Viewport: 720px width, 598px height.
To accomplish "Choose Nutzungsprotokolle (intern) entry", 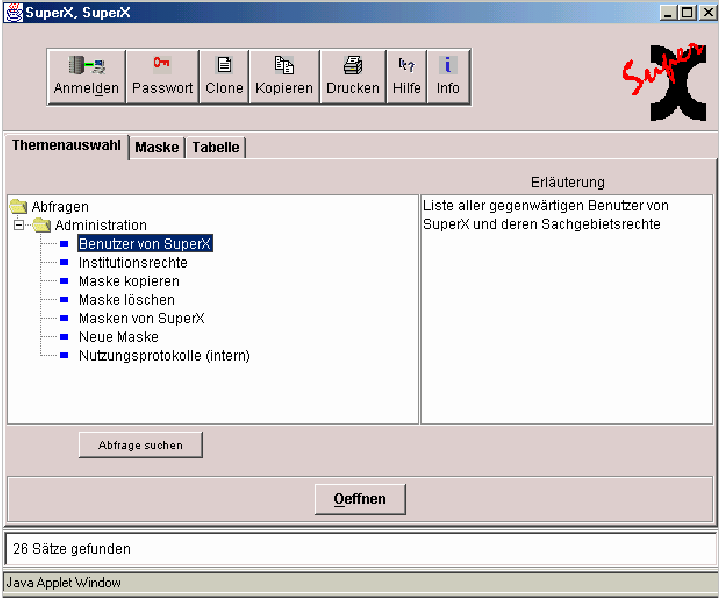I will click(x=164, y=355).
